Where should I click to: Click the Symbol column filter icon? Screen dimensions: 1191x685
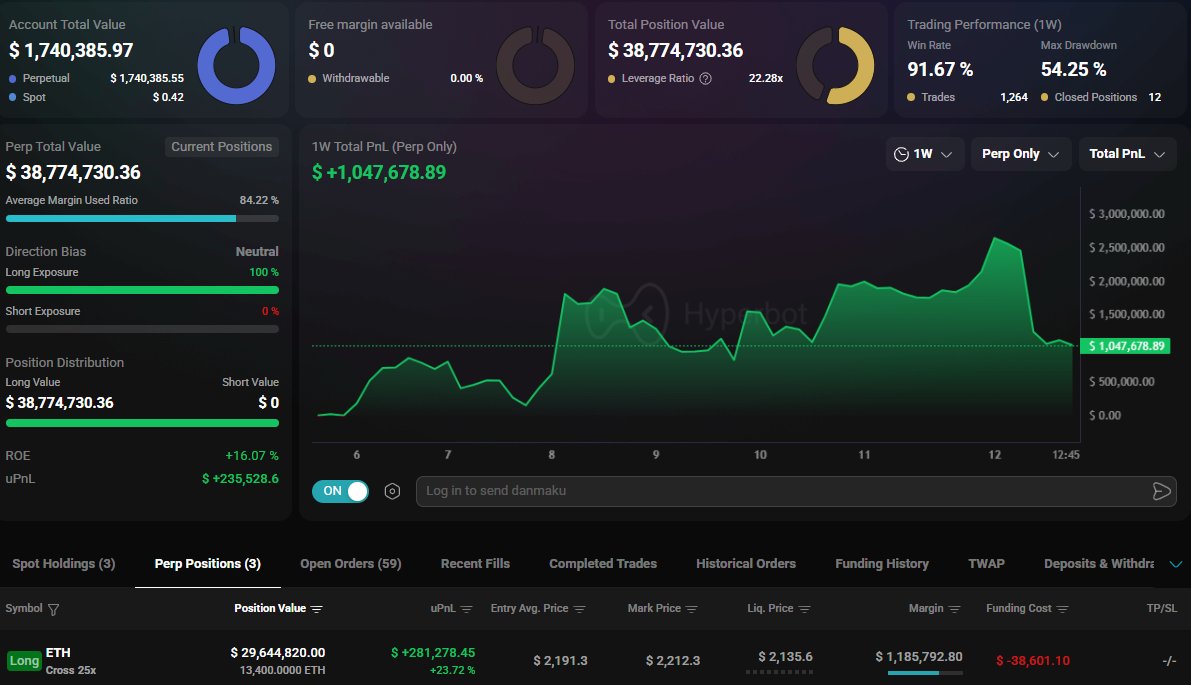[54, 609]
